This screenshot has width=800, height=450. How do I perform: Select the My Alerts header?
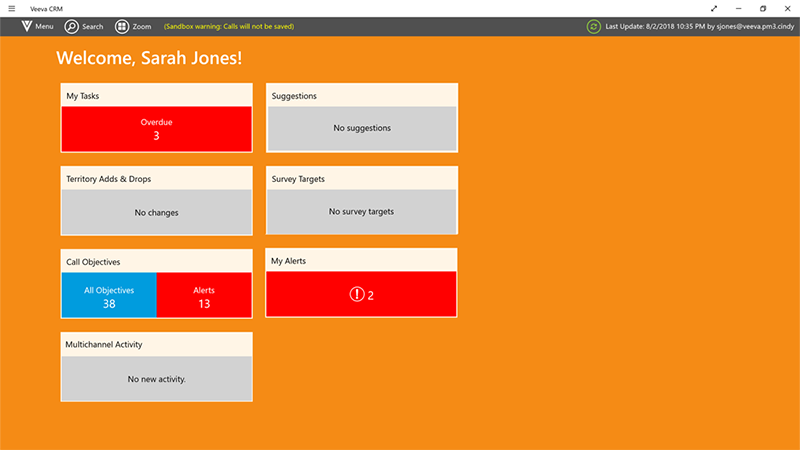pos(361,261)
